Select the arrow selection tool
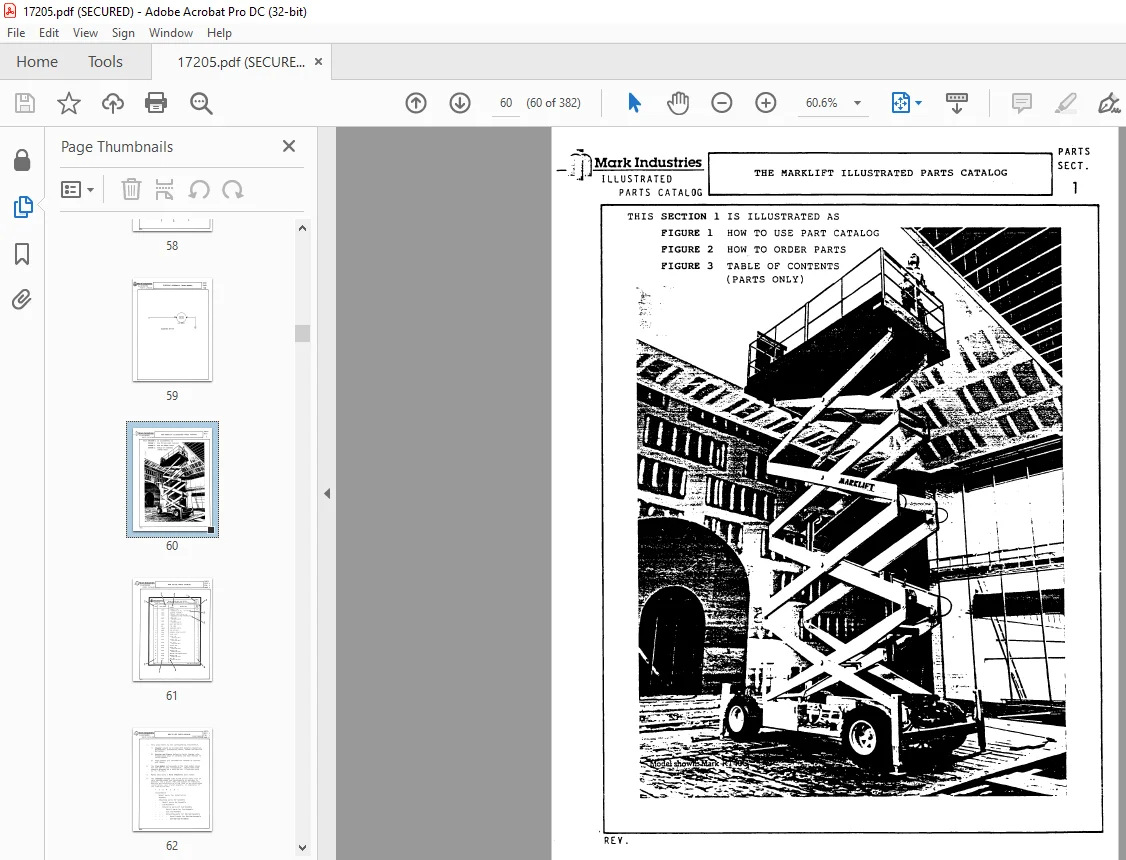Screen dimensions: 1126x860 click(634, 103)
